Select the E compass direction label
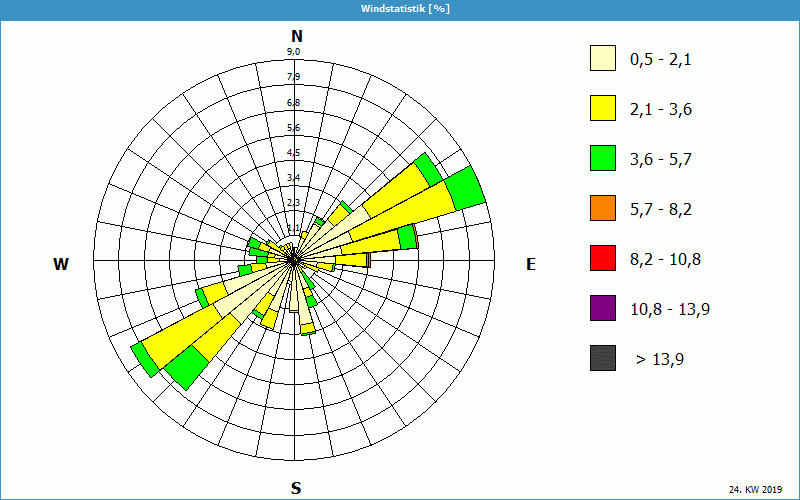Image resolution: width=800 pixels, height=500 pixels. [x=531, y=265]
